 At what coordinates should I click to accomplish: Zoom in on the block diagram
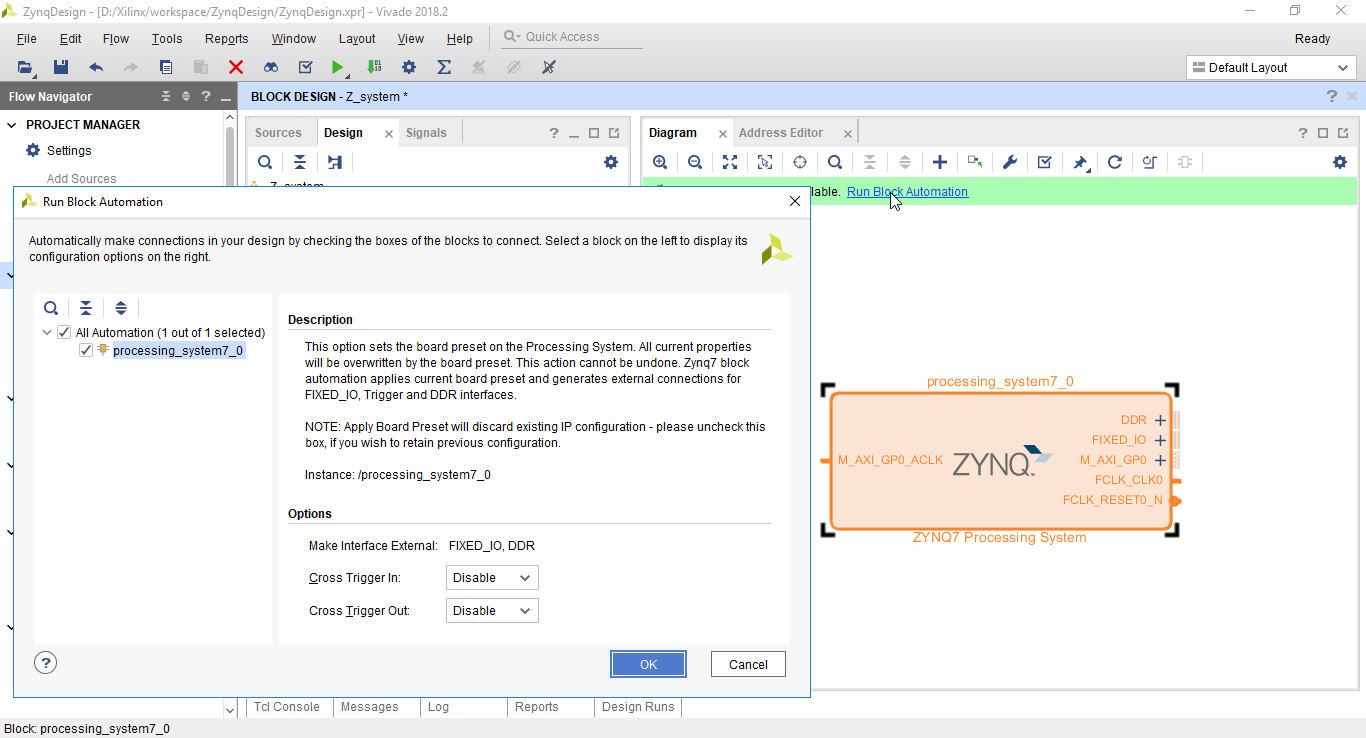click(x=660, y=162)
